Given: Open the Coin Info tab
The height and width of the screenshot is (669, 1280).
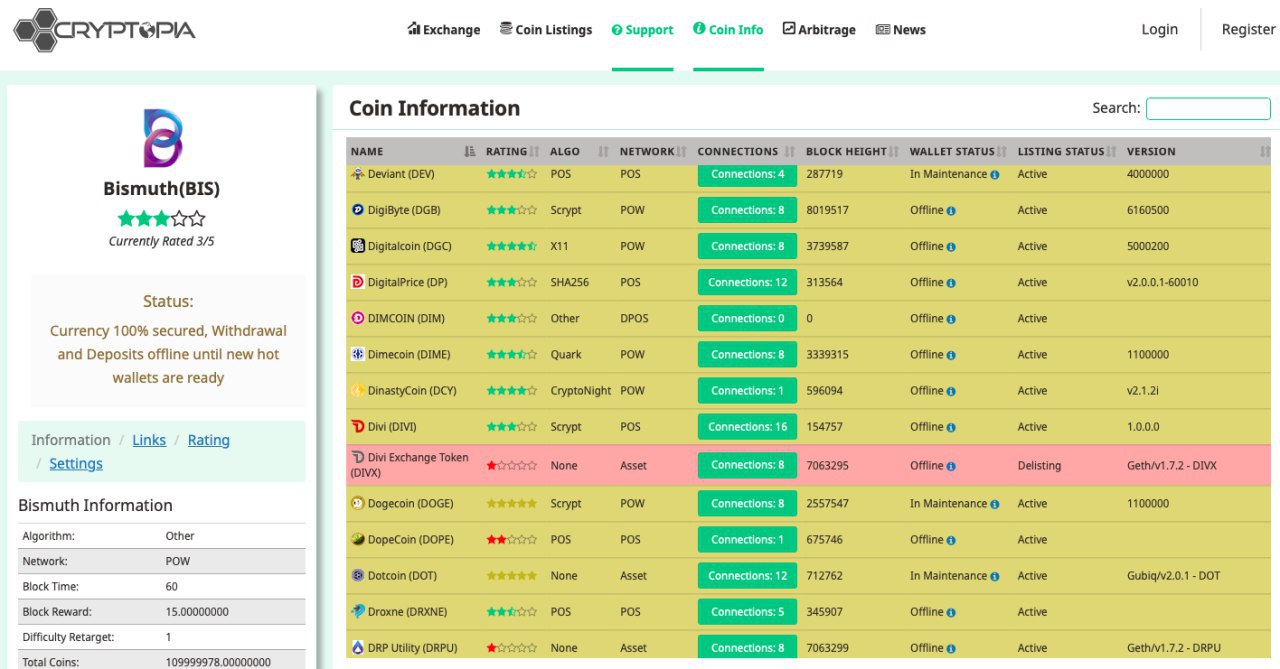Looking at the screenshot, I should 728,30.
